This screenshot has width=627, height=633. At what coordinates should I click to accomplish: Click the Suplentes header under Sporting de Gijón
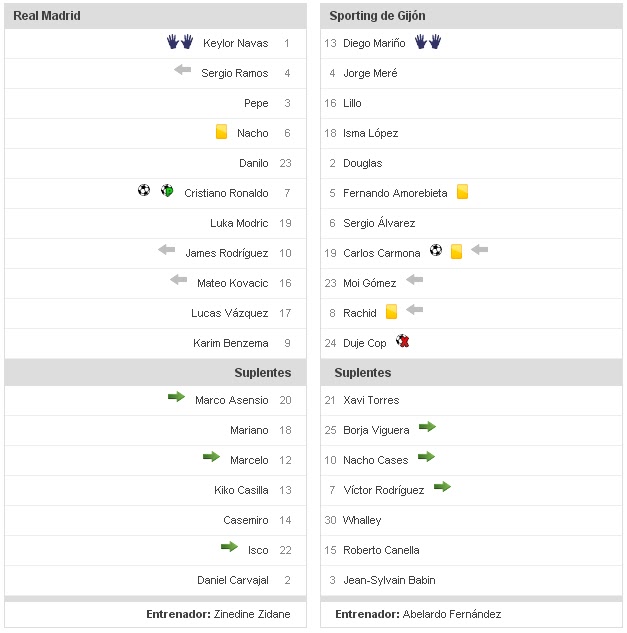pyautogui.click(x=360, y=372)
